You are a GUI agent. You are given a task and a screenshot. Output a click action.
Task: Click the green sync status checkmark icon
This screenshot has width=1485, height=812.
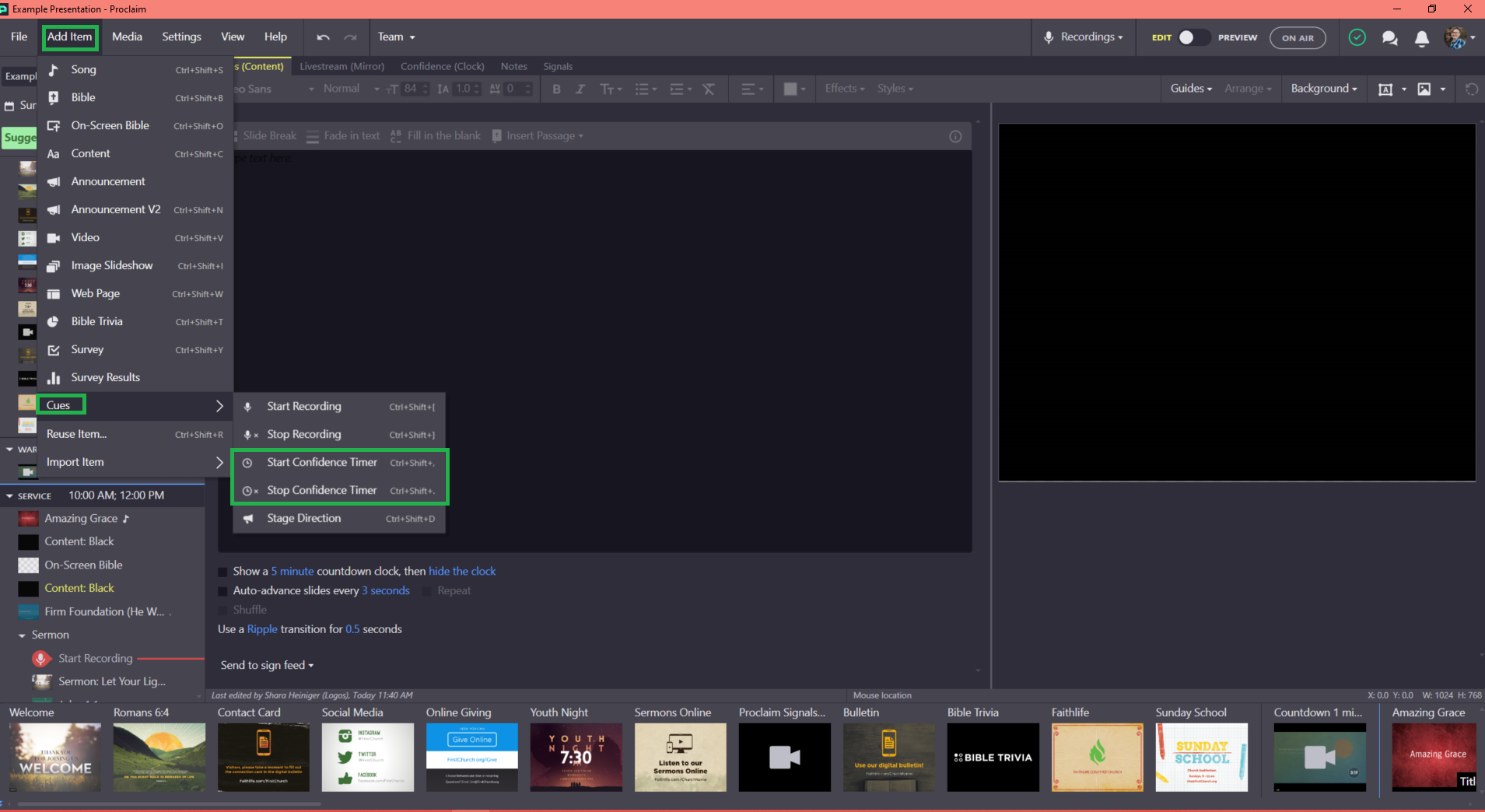[1357, 37]
